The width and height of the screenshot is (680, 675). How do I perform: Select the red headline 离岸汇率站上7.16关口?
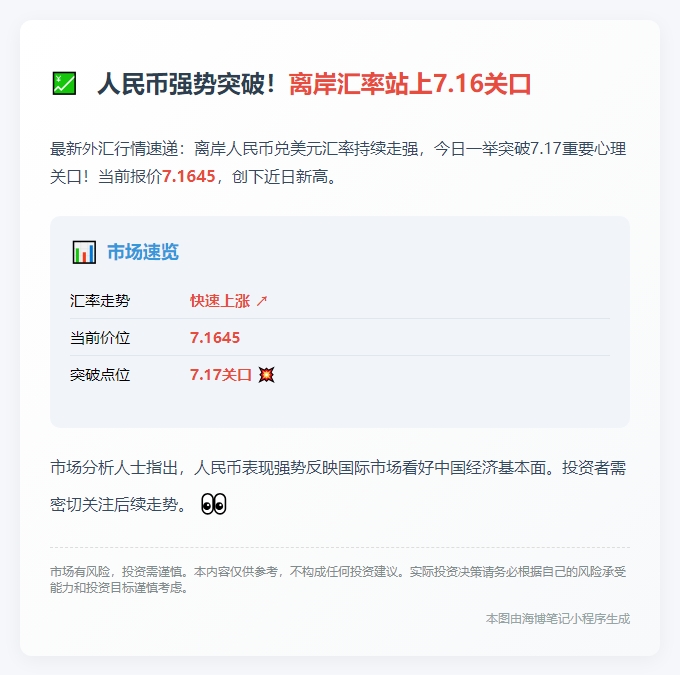click(410, 84)
